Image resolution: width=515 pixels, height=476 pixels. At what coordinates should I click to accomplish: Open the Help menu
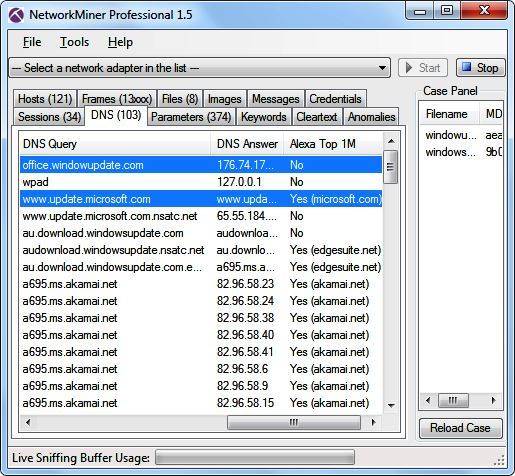pos(120,42)
